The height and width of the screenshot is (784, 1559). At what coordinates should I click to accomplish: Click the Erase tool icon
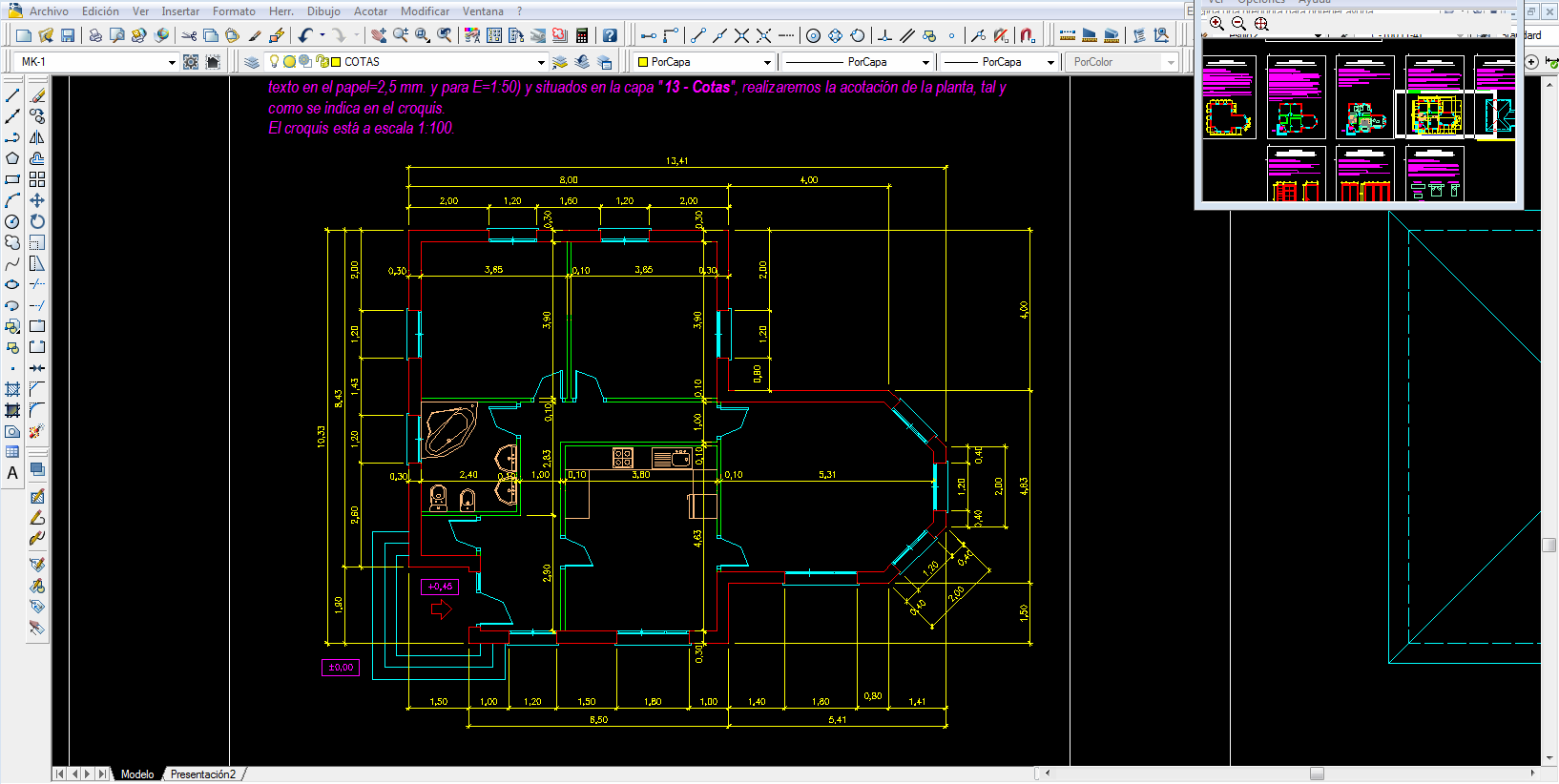point(37,95)
